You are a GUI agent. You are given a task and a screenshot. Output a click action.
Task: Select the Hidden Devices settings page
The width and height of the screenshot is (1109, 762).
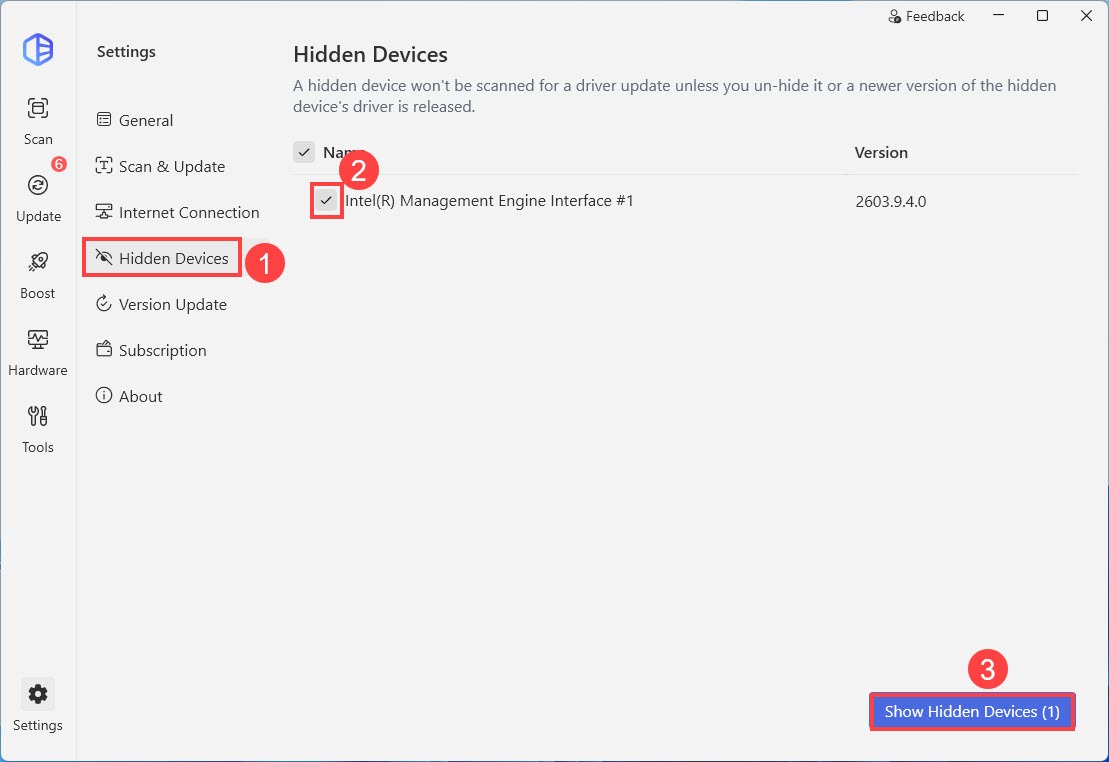[x=162, y=258]
